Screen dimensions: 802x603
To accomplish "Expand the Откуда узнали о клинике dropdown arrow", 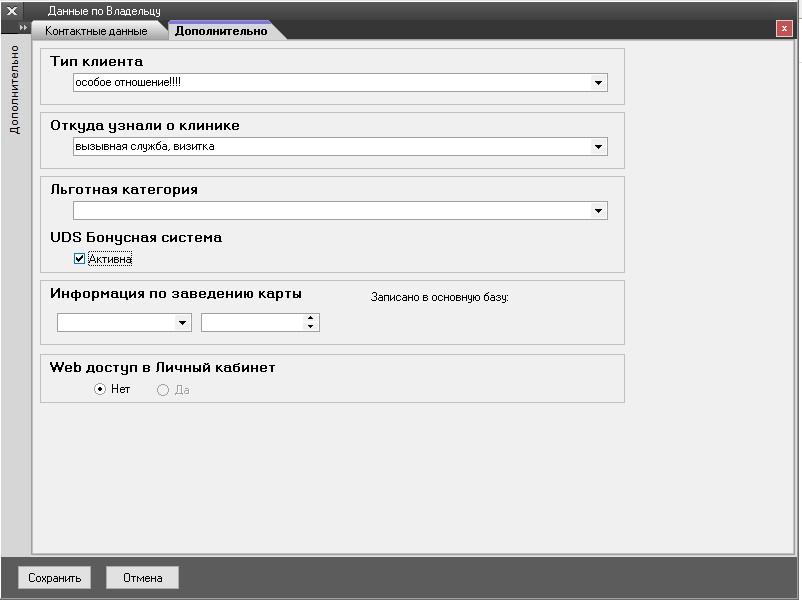I will 598,147.
